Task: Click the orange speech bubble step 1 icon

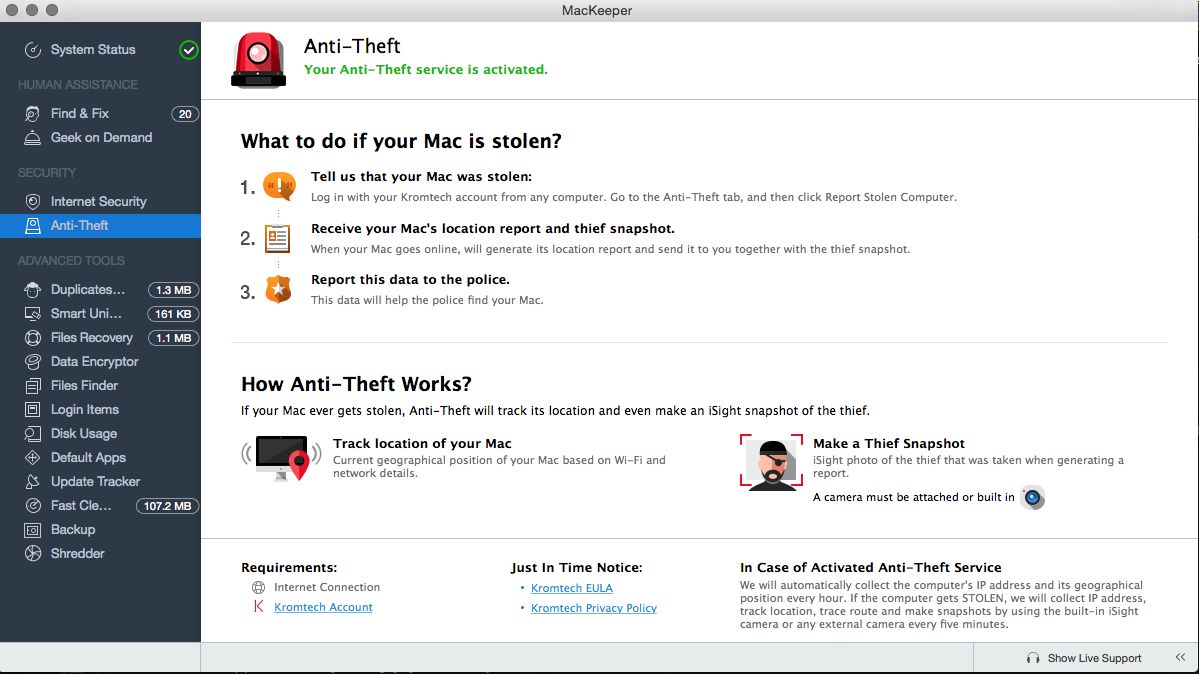Action: coord(279,186)
